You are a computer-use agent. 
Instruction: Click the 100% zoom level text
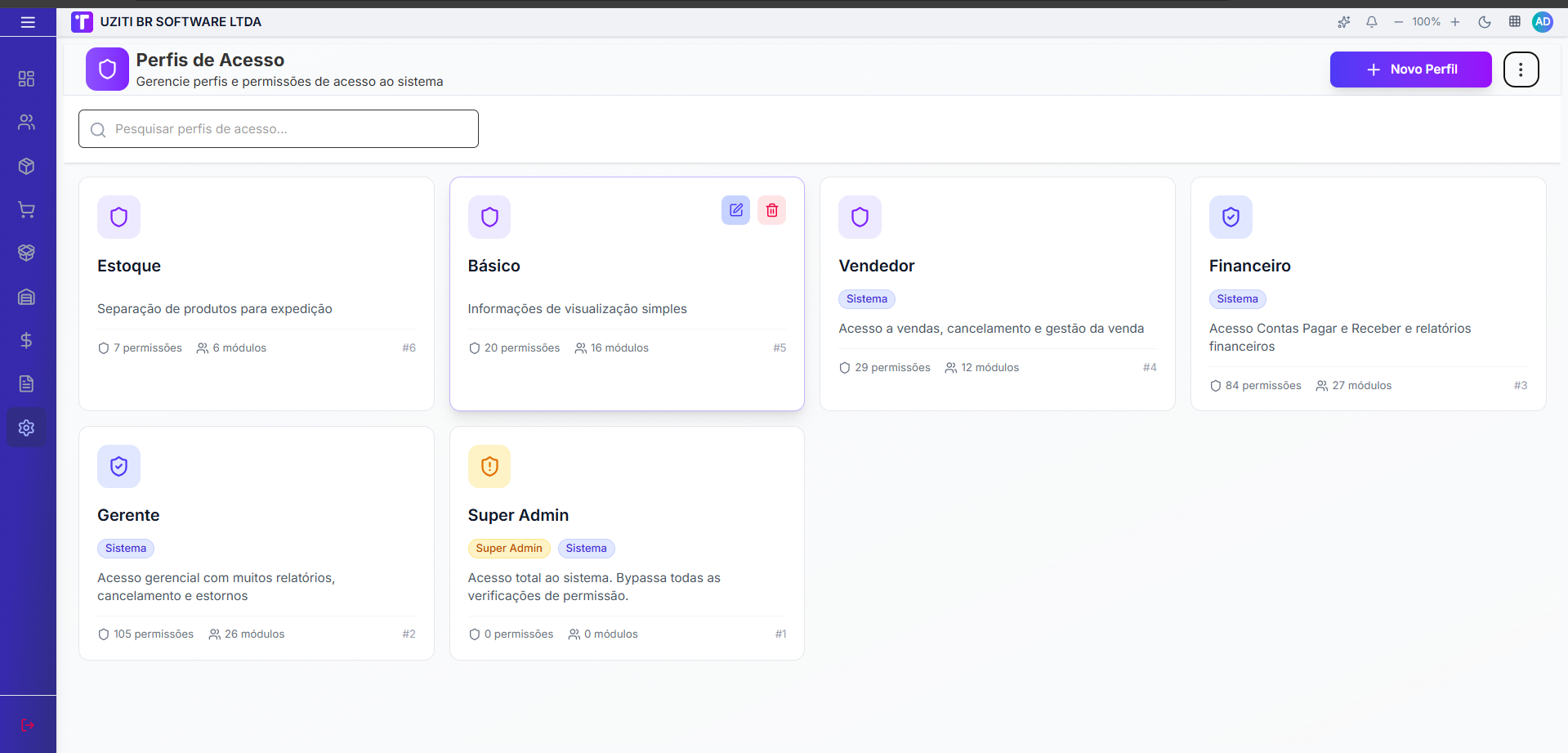(1427, 22)
